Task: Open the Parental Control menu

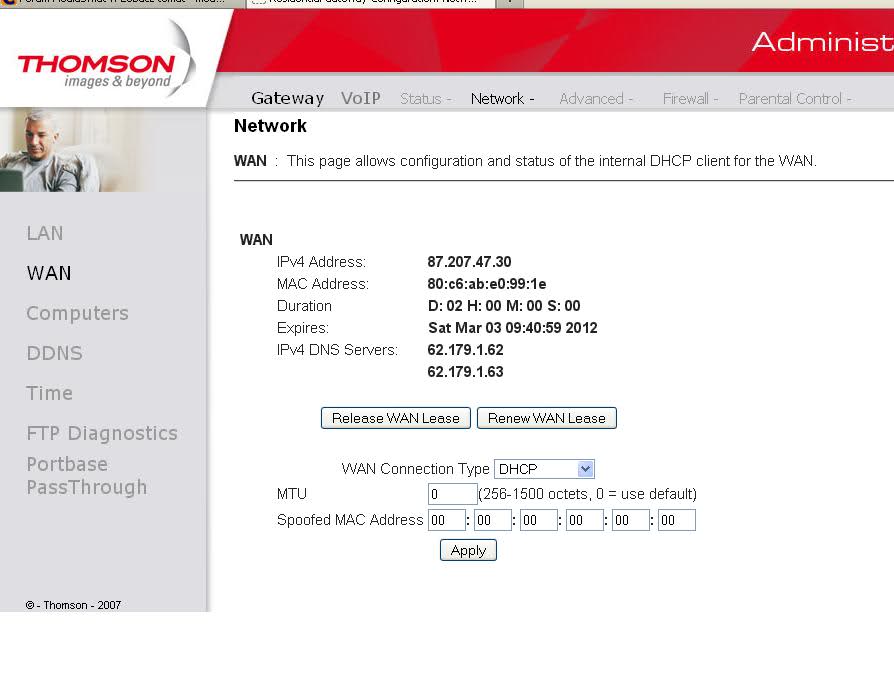Action: [x=795, y=99]
